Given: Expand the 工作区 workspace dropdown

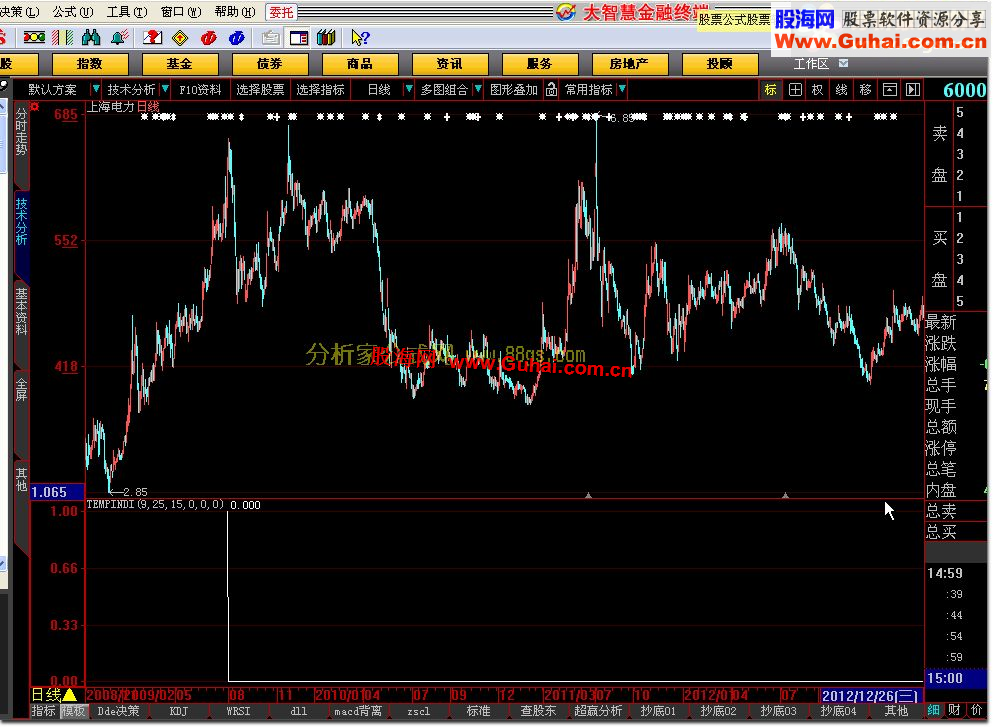Looking at the screenshot, I should click(x=844, y=63).
